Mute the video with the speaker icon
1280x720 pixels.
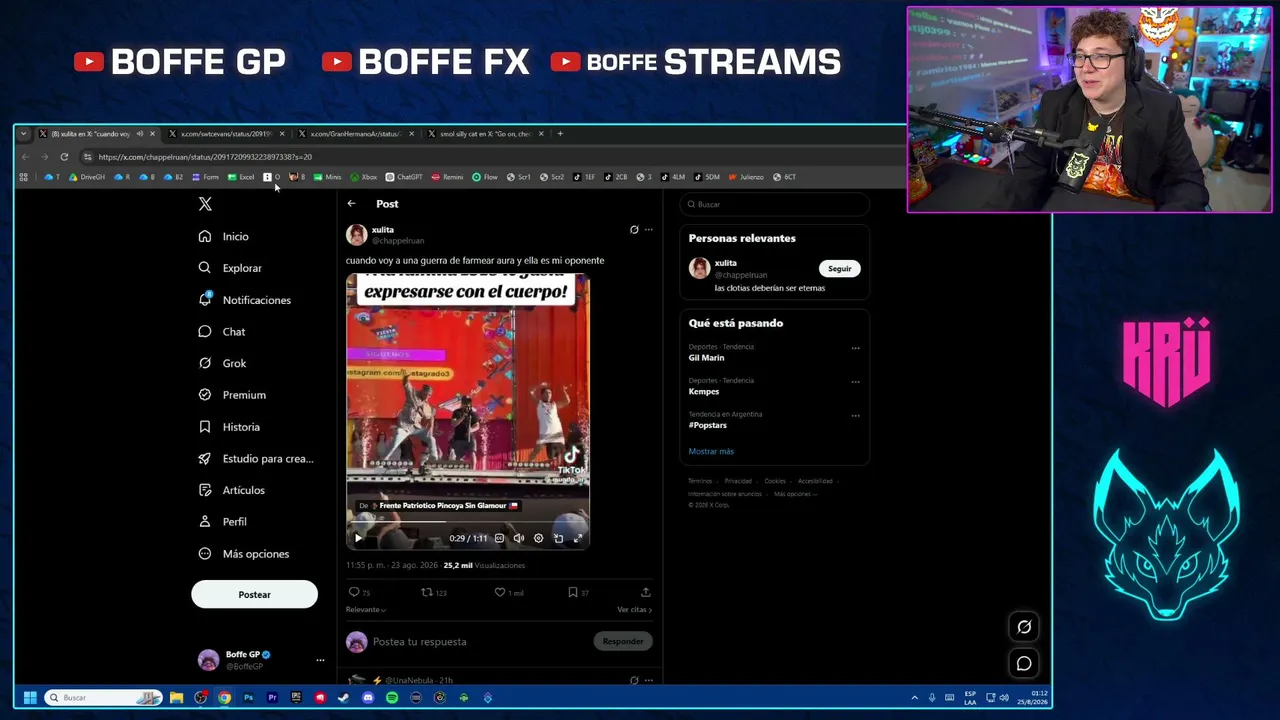tap(518, 538)
